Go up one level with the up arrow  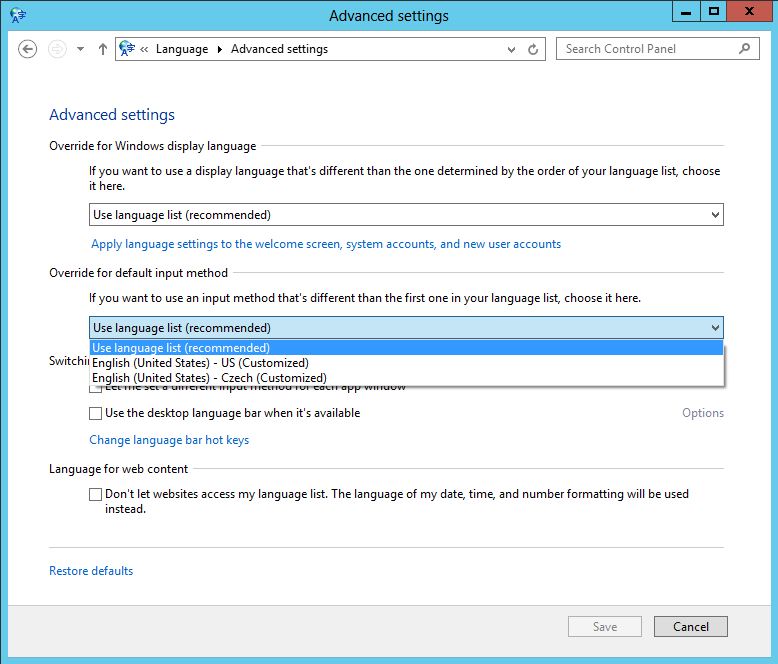point(103,49)
